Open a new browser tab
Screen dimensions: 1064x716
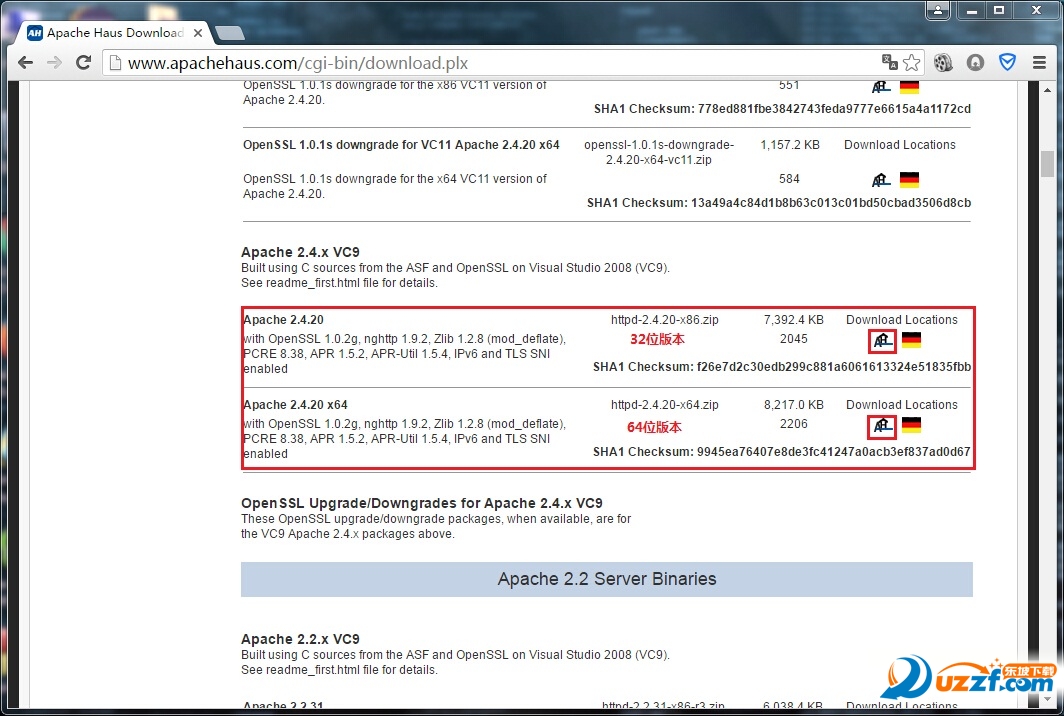pos(229,33)
